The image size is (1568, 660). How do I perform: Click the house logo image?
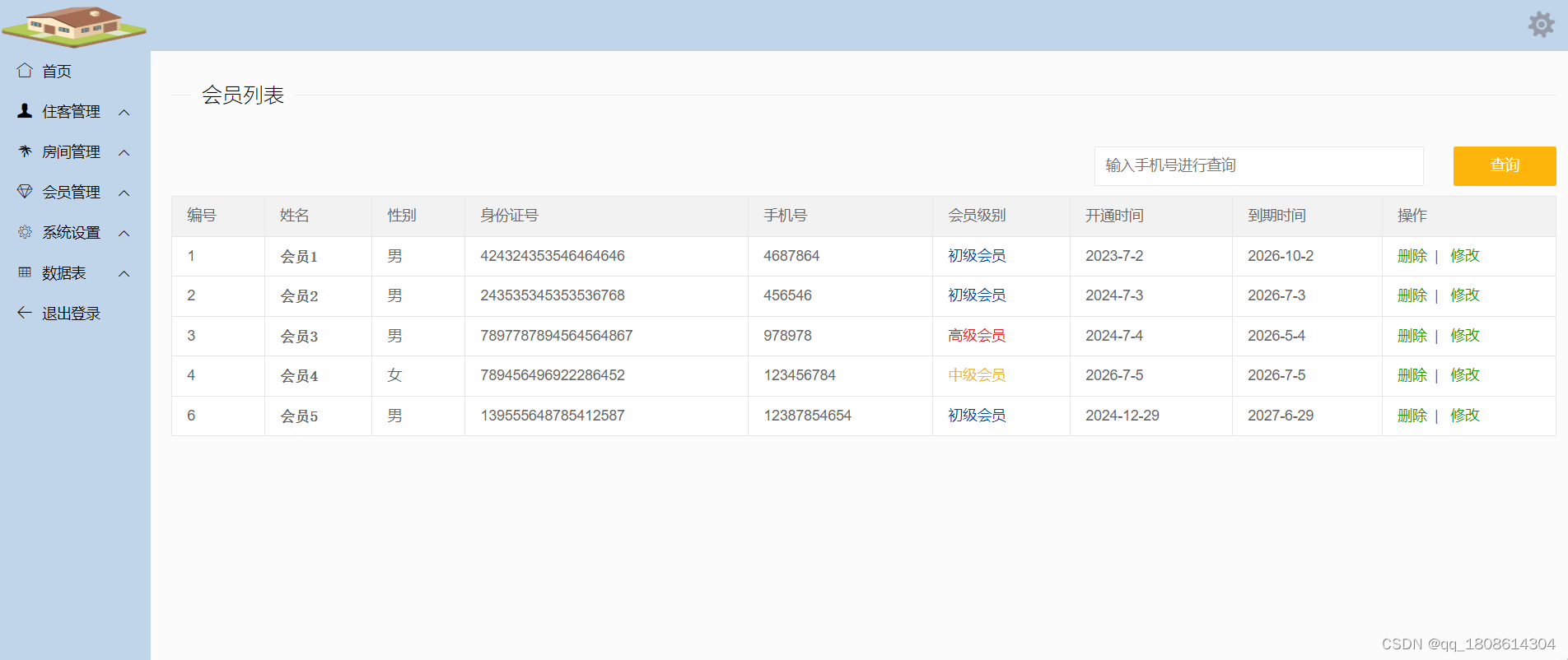(74, 26)
